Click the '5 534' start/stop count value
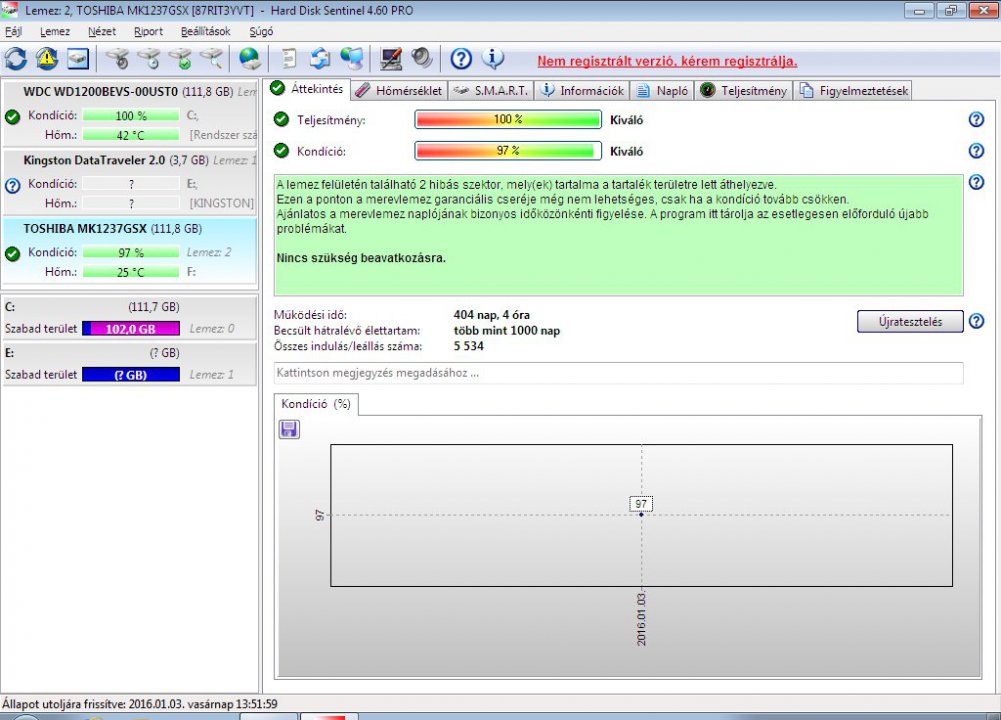 [469, 346]
